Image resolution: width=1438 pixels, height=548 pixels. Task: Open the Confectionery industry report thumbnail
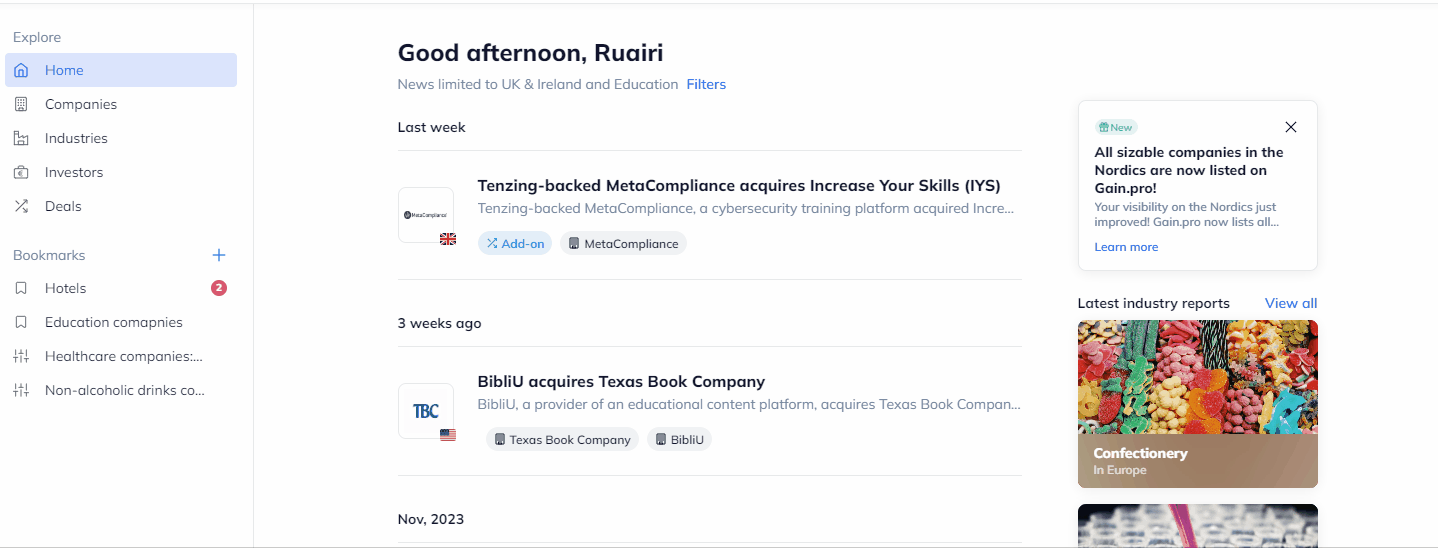point(1198,404)
